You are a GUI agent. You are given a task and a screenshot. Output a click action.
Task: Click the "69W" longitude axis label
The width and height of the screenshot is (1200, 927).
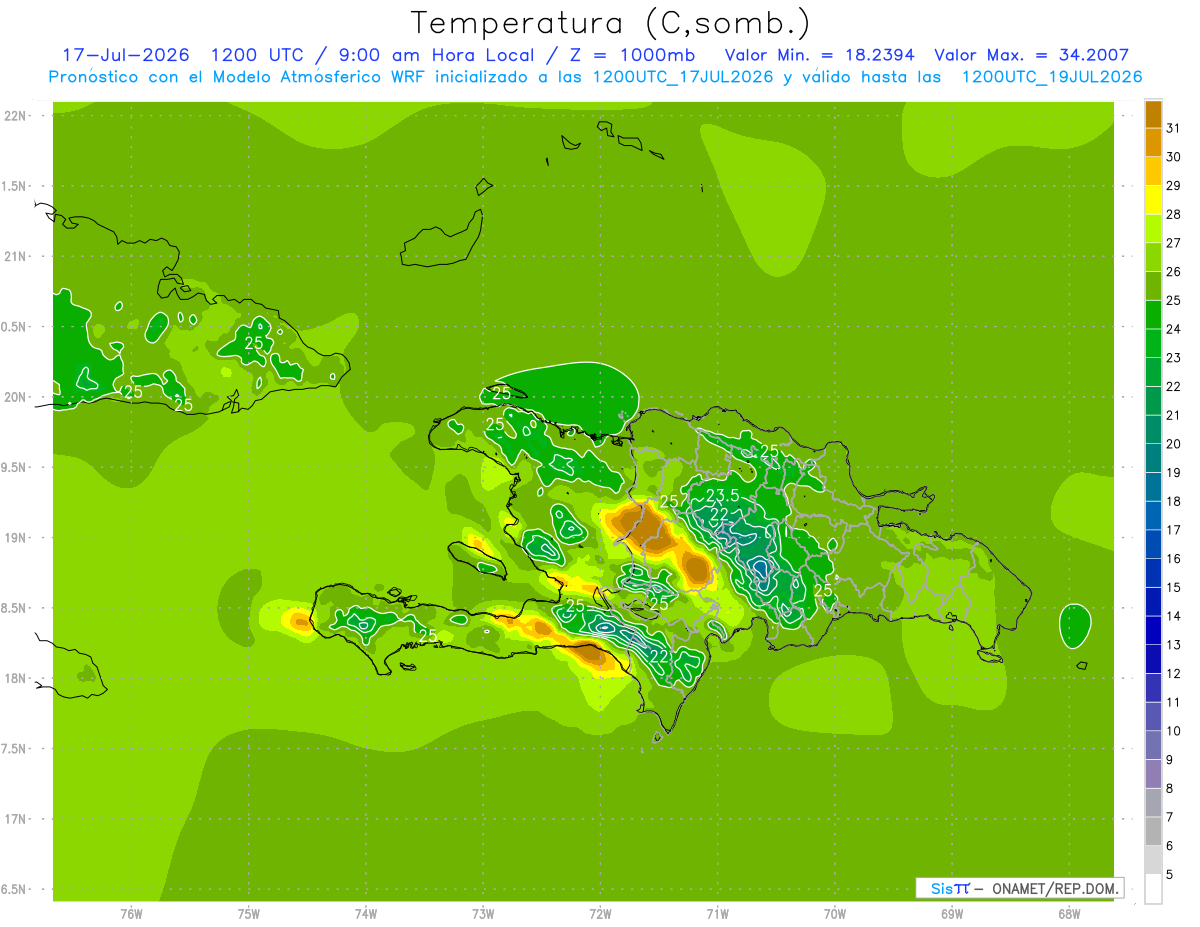[x=951, y=914]
